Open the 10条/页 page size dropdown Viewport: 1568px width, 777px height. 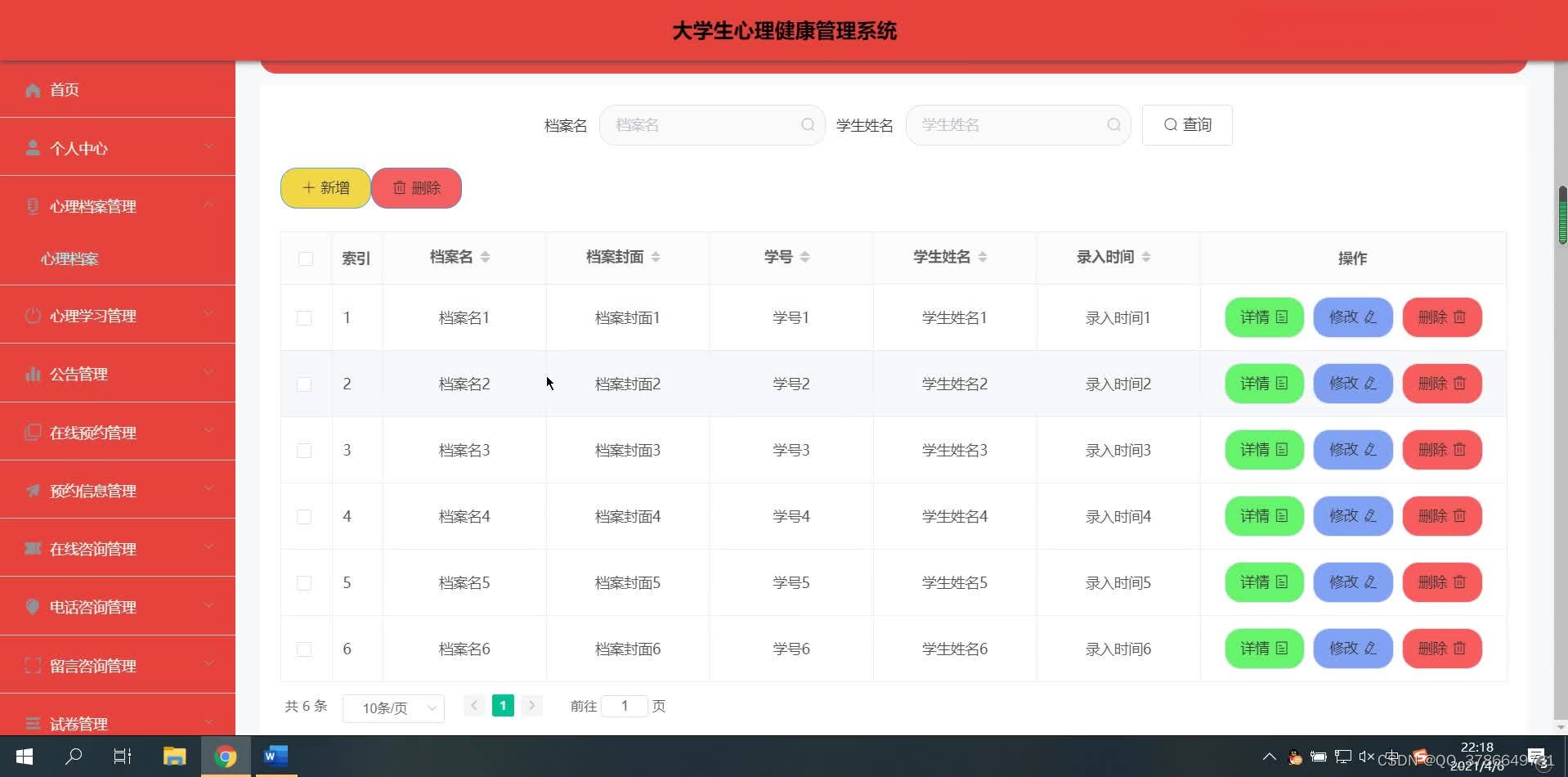click(392, 707)
